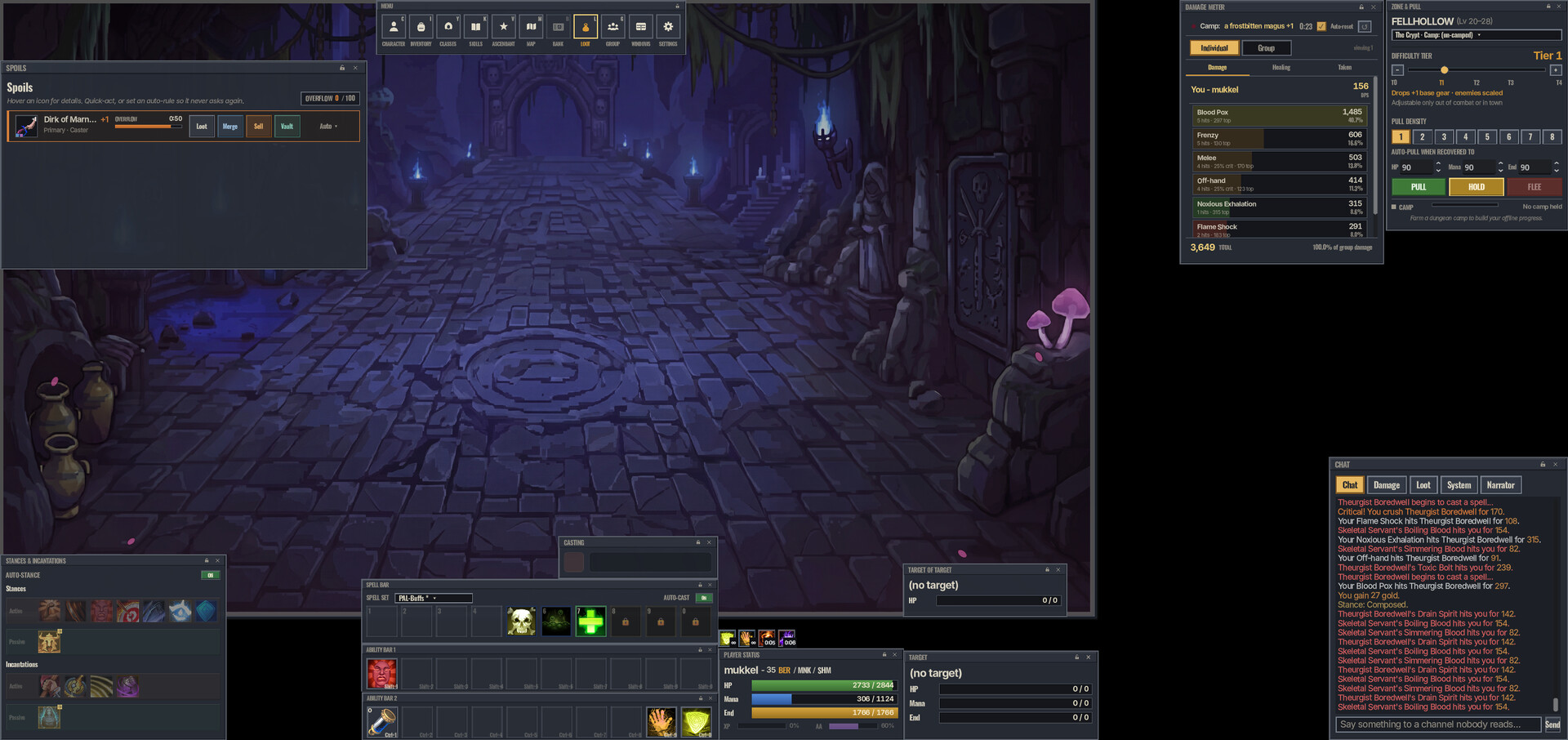This screenshot has width=1568, height=740.
Task: Toggle the Auto-reset checkbox
Action: point(1321,26)
